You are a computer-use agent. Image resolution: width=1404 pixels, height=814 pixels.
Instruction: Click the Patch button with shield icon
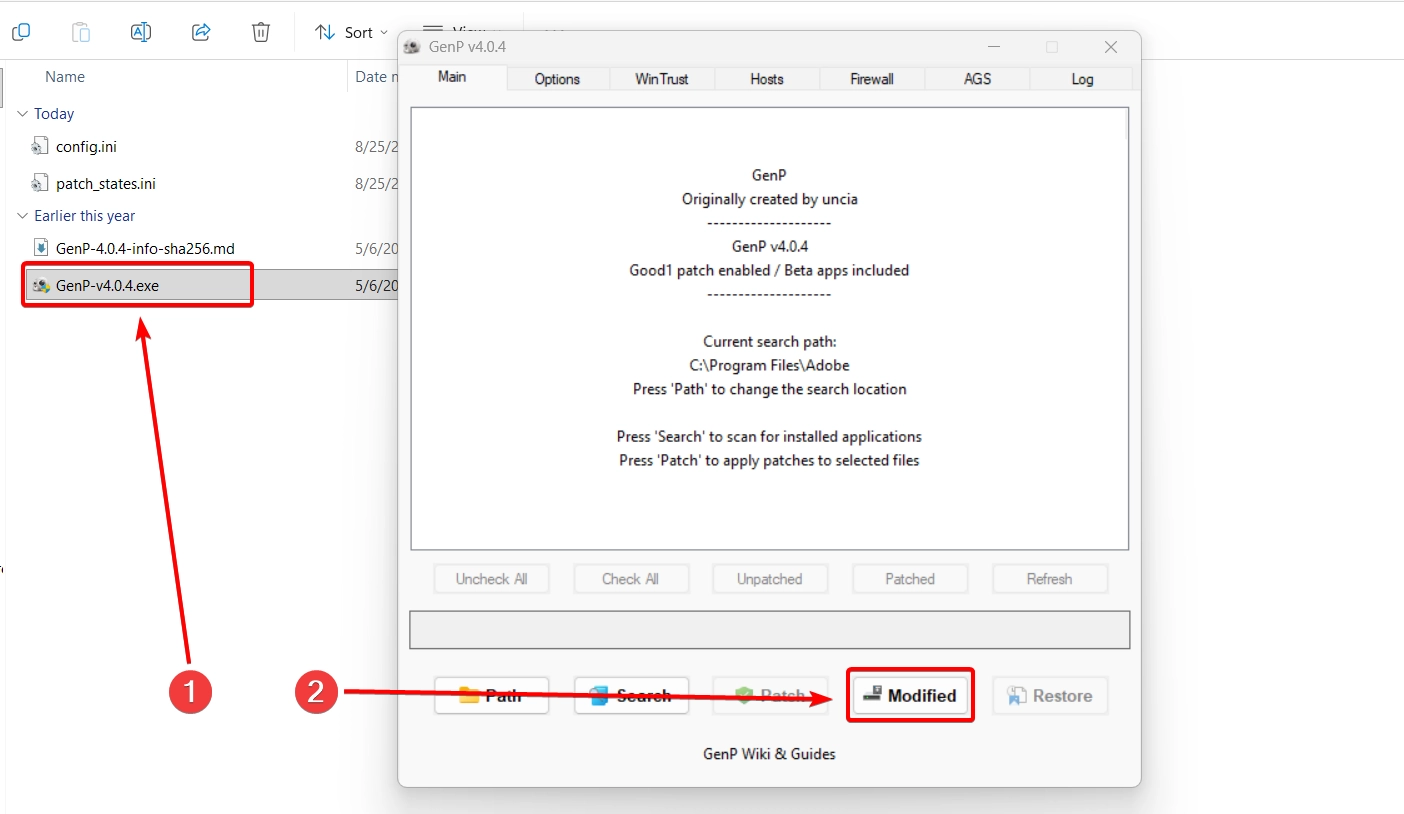click(x=770, y=696)
